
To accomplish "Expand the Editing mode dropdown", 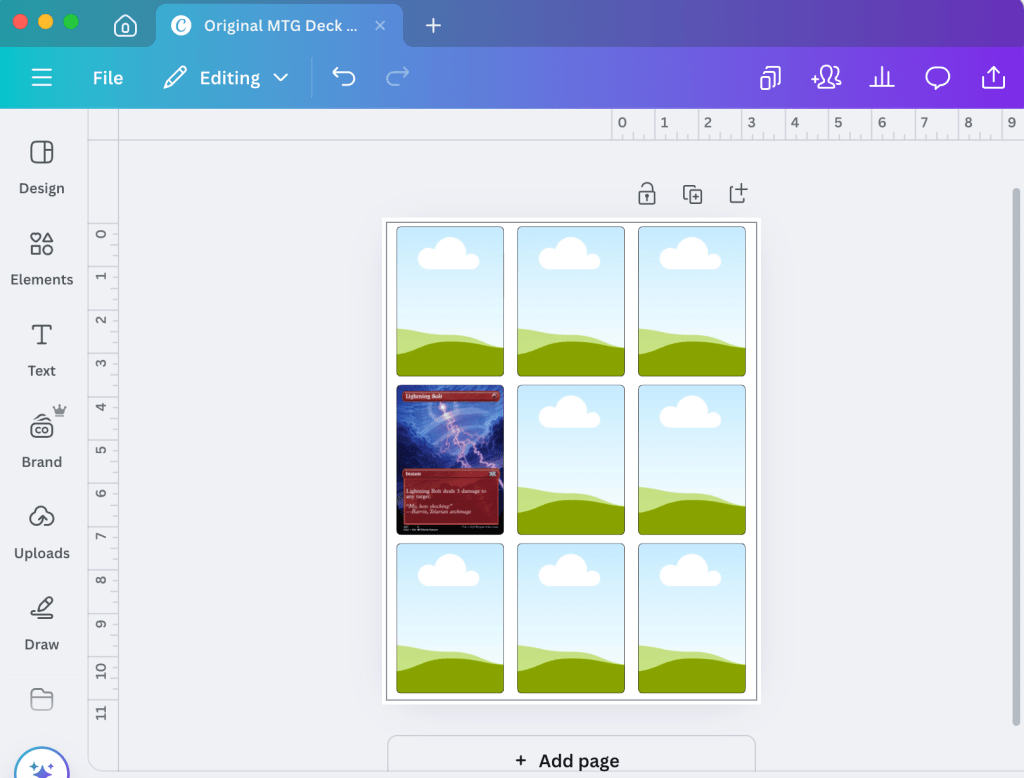I will [227, 78].
